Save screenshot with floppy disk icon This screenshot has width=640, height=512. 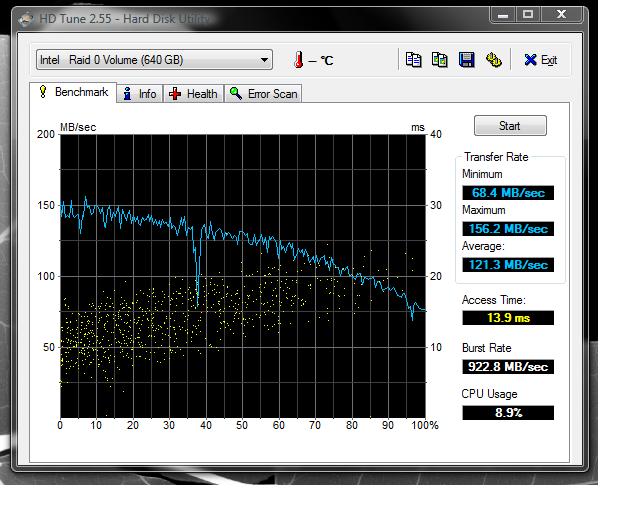[x=467, y=60]
